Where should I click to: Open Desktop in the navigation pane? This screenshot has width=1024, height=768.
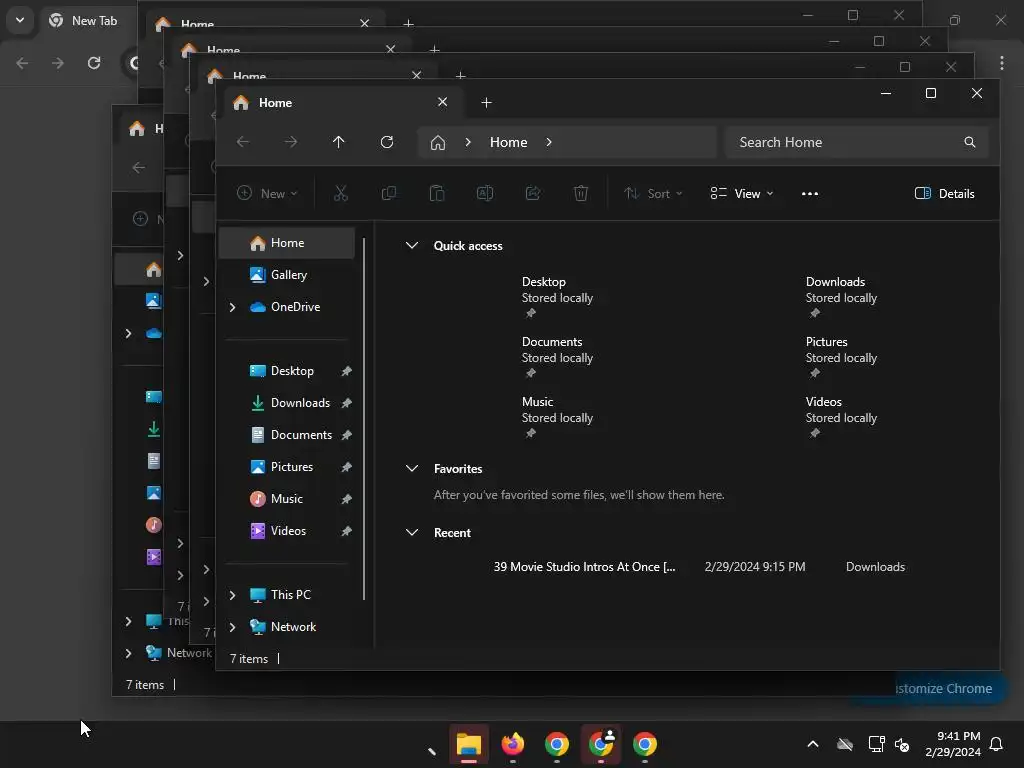(287, 371)
